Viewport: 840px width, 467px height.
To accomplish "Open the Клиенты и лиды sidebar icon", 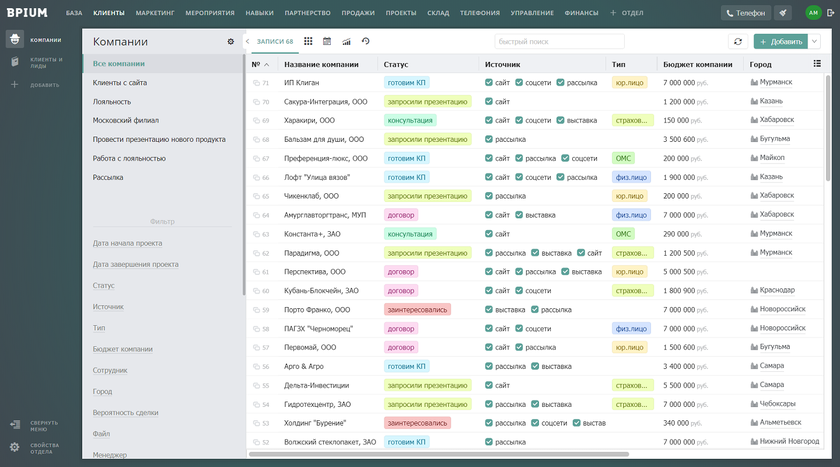I will click(x=15, y=62).
